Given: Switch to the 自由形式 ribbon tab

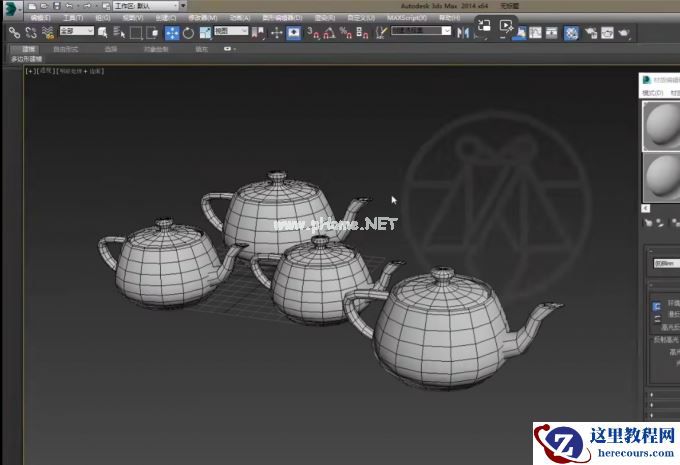Looking at the screenshot, I should tap(65, 49).
